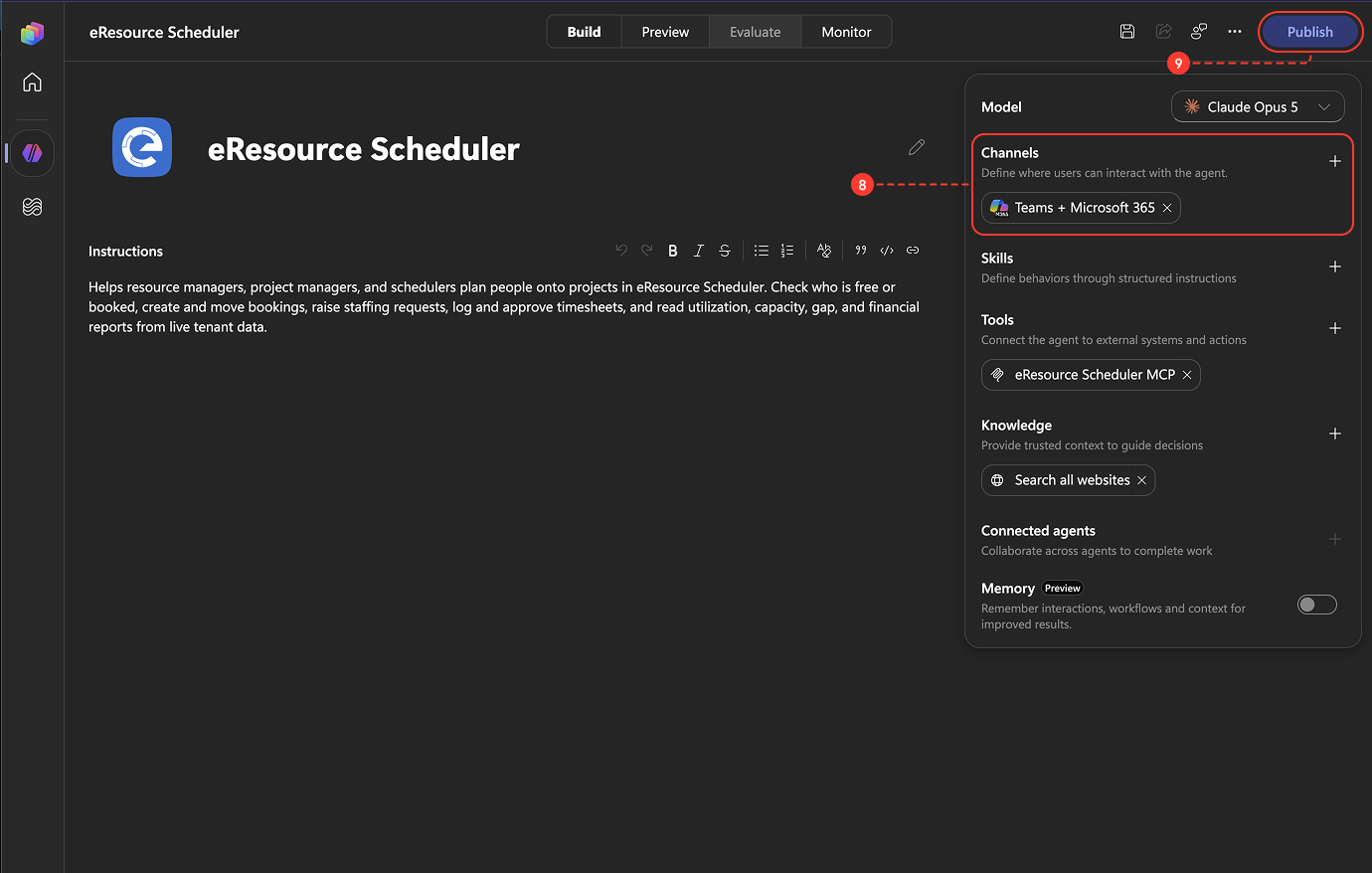Click the Memory section heading

click(1008, 589)
